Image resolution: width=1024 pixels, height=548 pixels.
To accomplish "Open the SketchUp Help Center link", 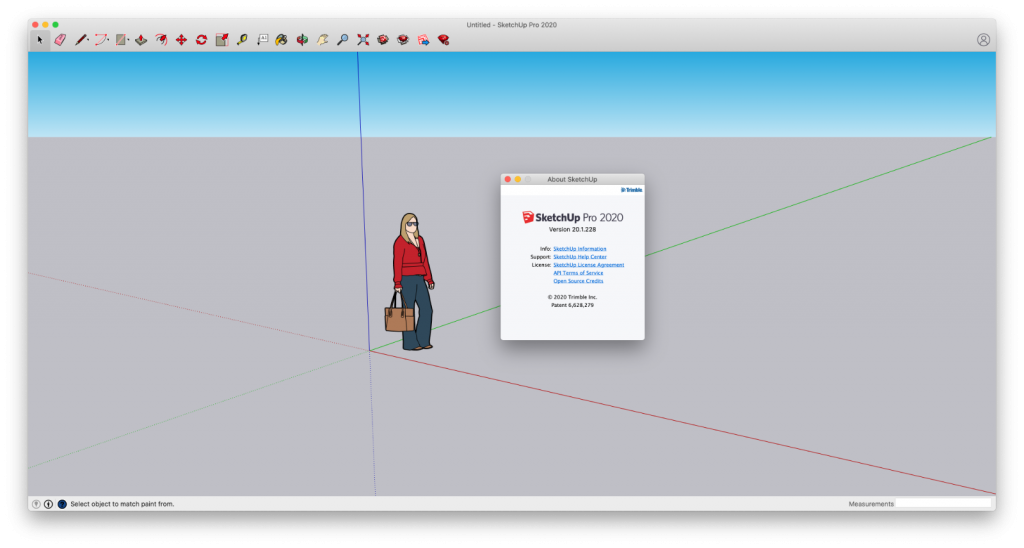I will 580,257.
